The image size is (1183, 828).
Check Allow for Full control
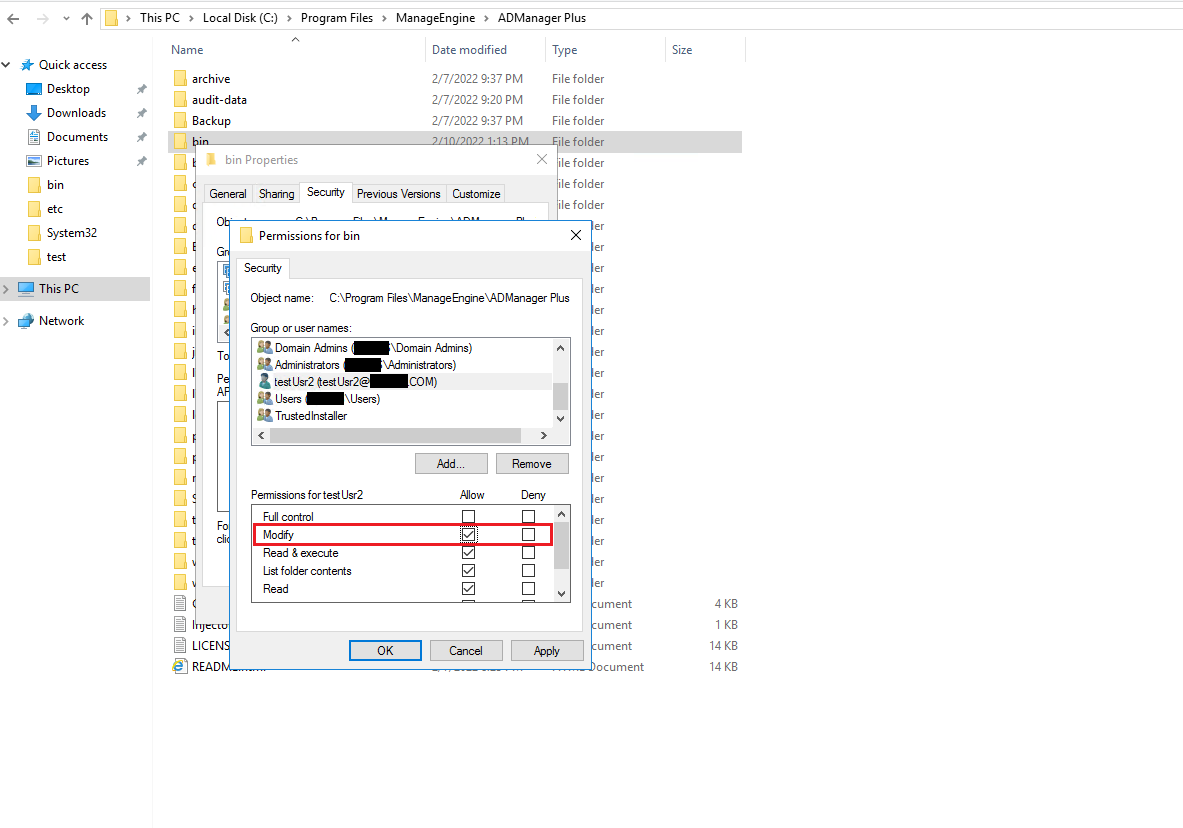469,516
